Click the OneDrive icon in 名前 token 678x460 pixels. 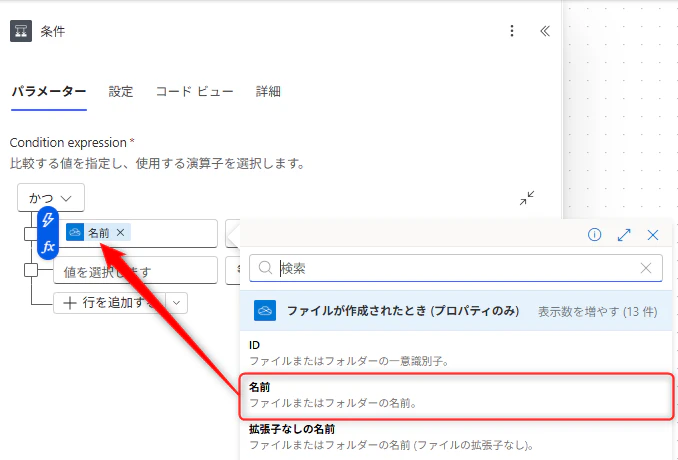[x=75, y=233]
